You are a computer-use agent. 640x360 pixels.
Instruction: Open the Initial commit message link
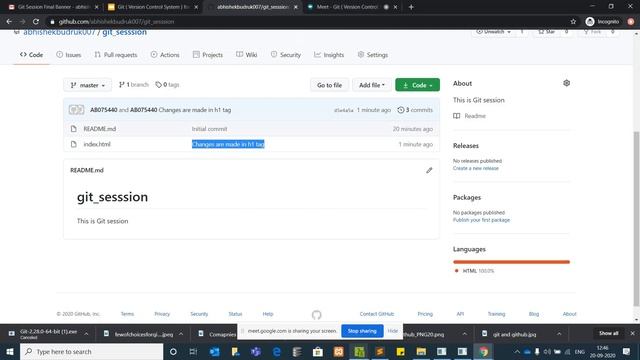tap(209, 129)
